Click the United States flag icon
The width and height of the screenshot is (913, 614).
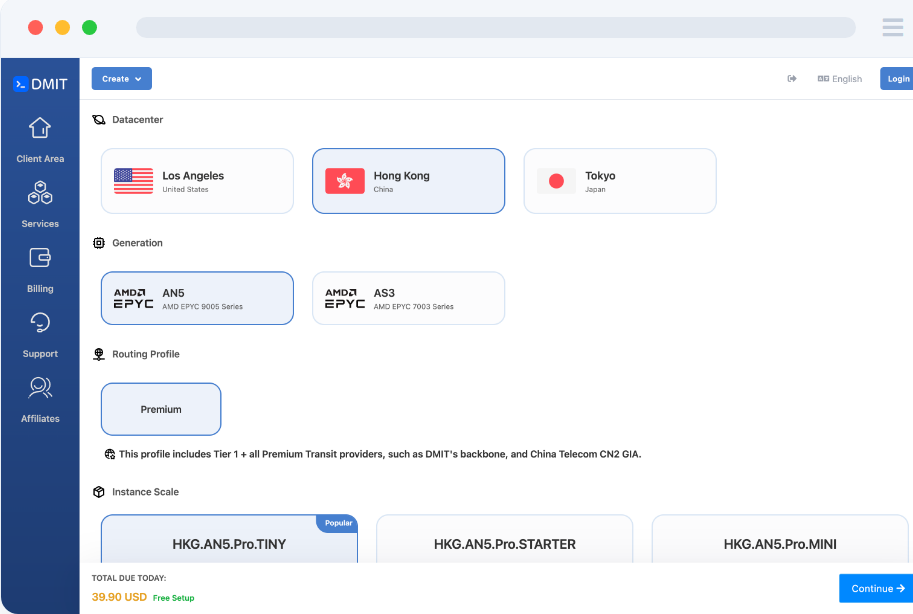tap(133, 181)
